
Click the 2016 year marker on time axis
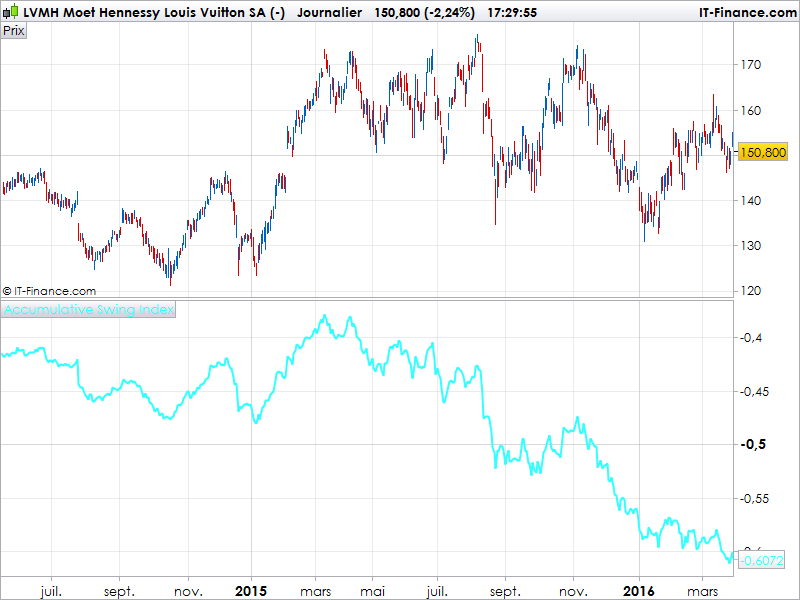(x=639, y=591)
